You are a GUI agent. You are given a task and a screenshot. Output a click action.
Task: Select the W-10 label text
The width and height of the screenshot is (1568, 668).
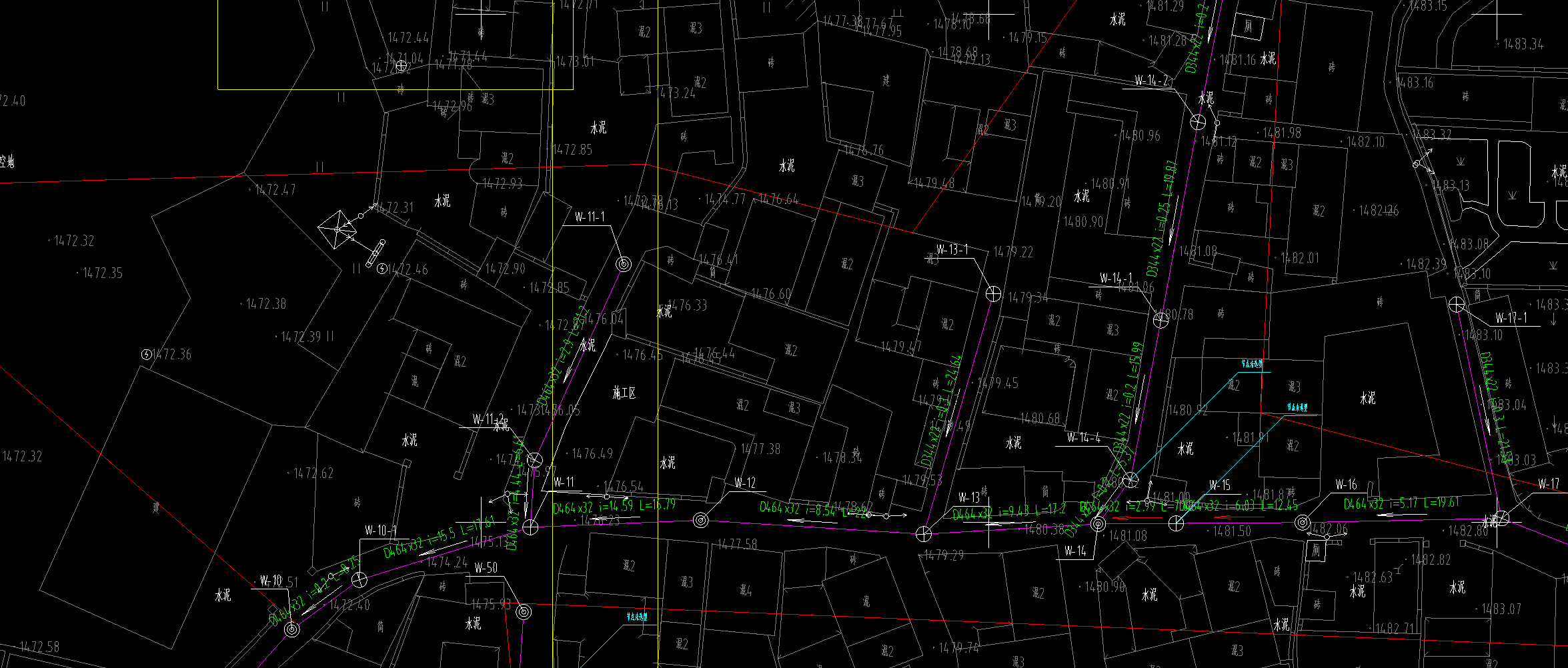tap(271, 581)
